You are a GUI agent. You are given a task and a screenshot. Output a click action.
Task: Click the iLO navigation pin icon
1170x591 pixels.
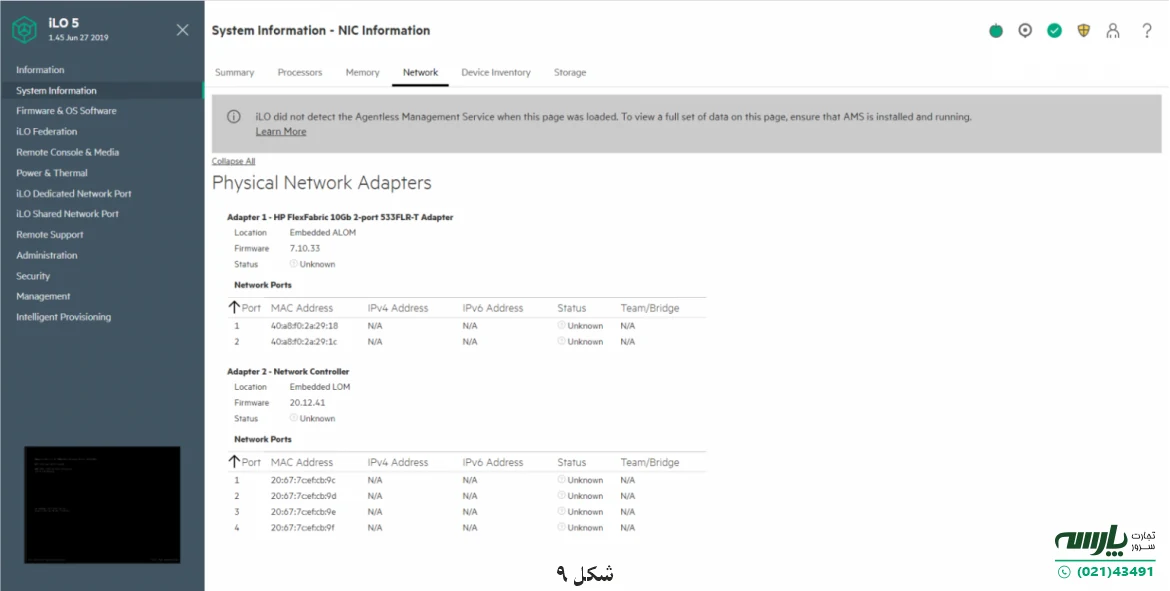1024,30
